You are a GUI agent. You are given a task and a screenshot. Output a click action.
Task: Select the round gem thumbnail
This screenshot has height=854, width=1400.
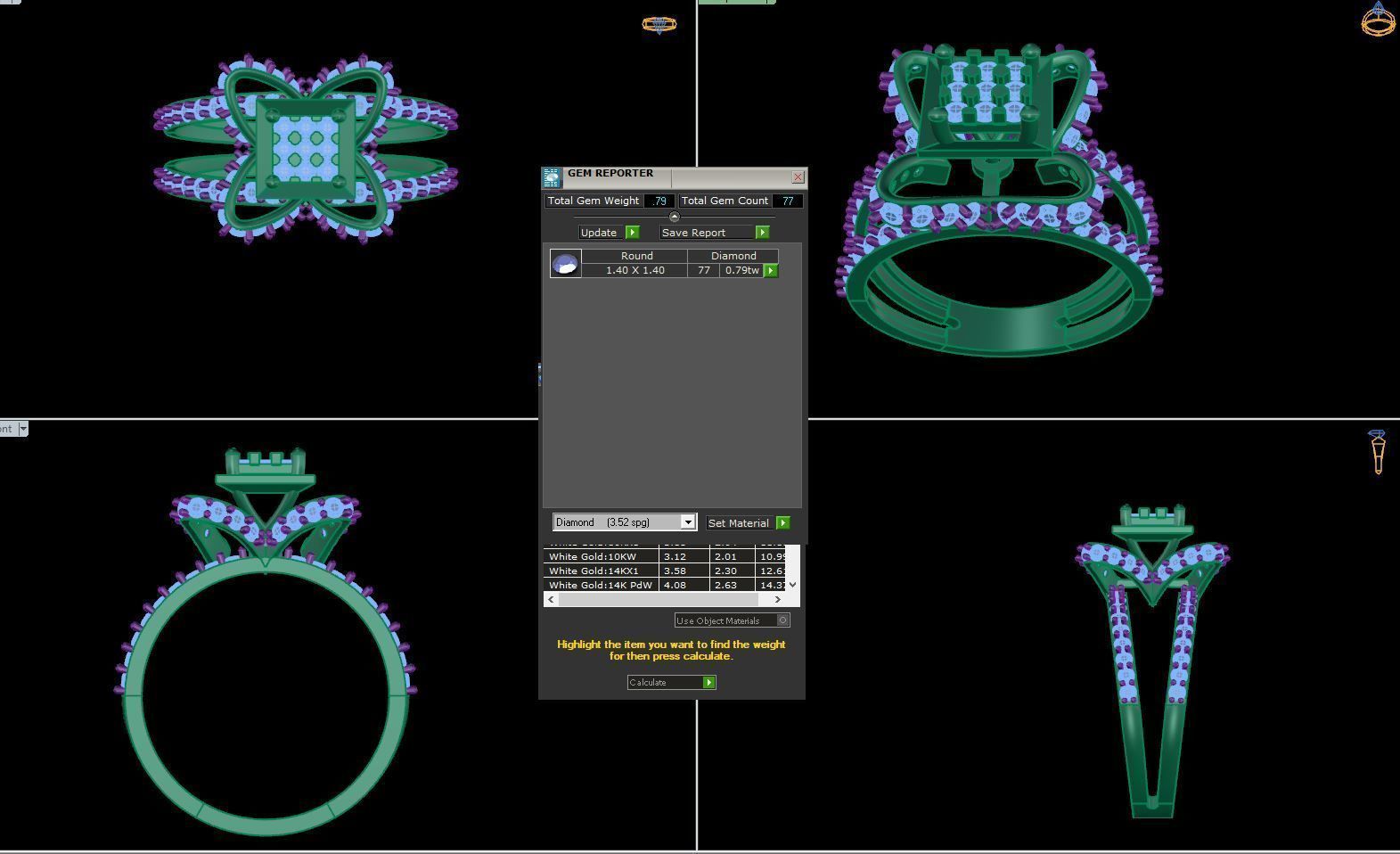pos(566,264)
